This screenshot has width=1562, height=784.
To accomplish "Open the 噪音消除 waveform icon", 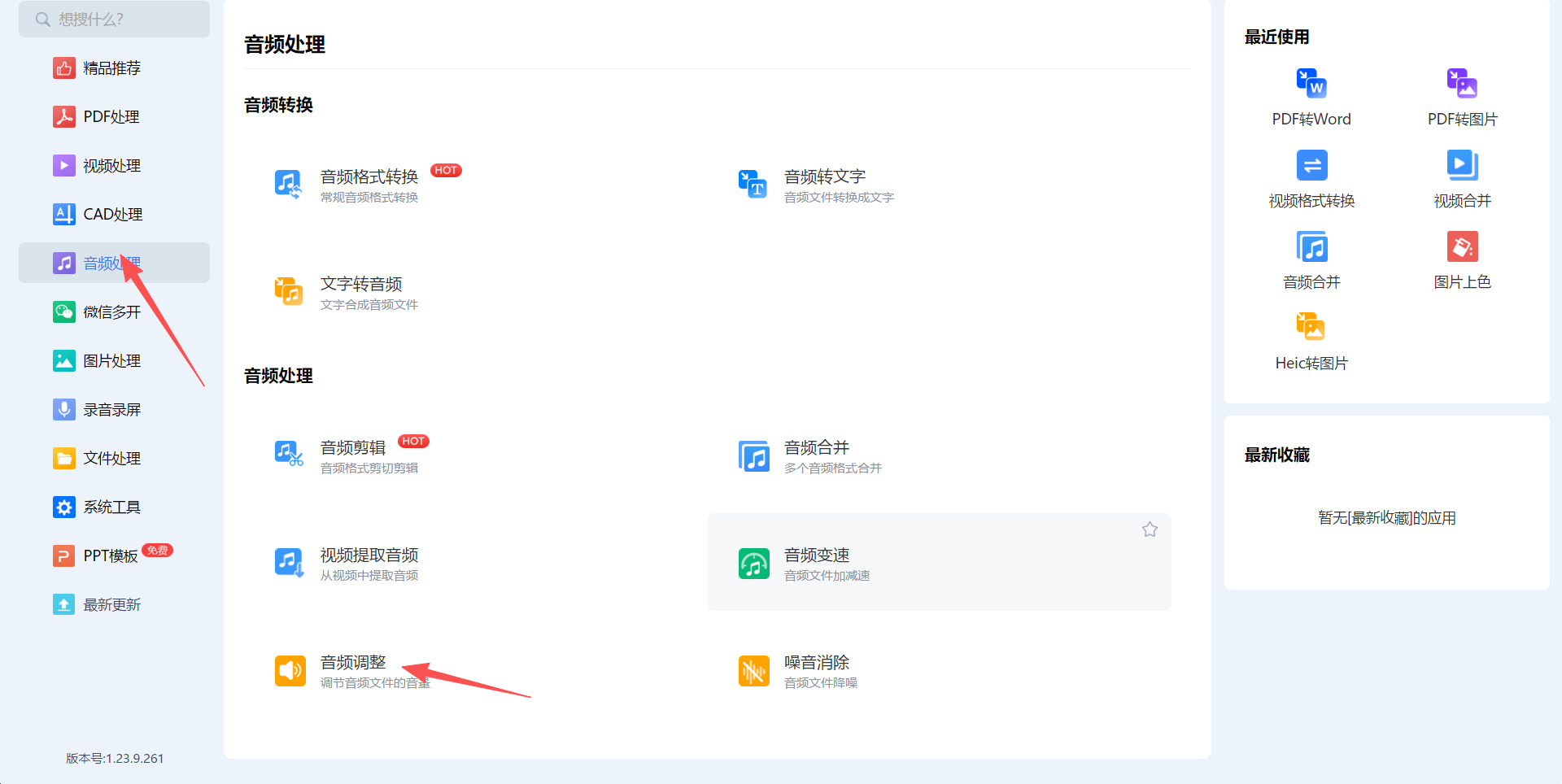I will [x=754, y=671].
